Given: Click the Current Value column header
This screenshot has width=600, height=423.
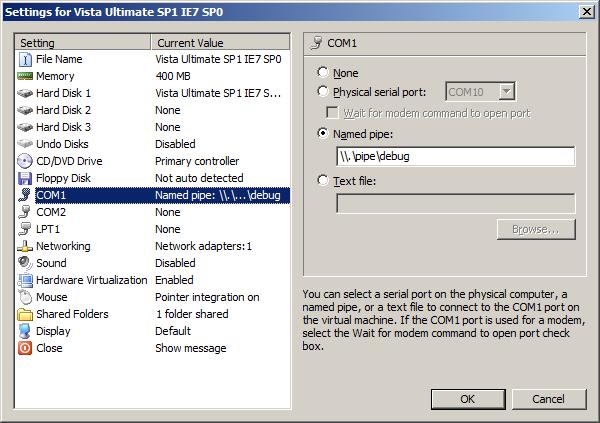Looking at the screenshot, I should (220, 42).
